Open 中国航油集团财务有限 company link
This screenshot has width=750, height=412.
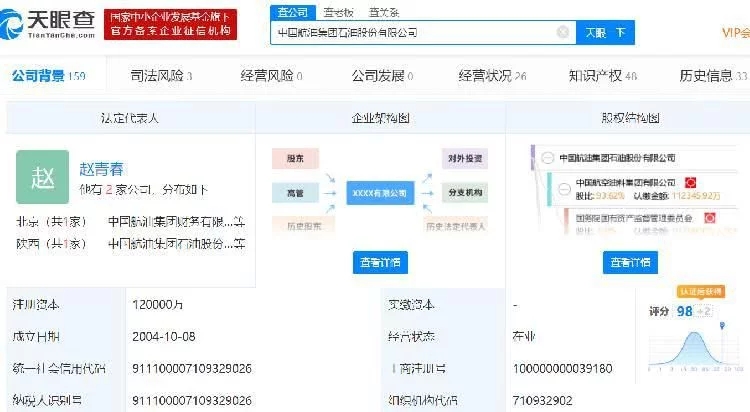pyautogui.click(x=176, y=222)
